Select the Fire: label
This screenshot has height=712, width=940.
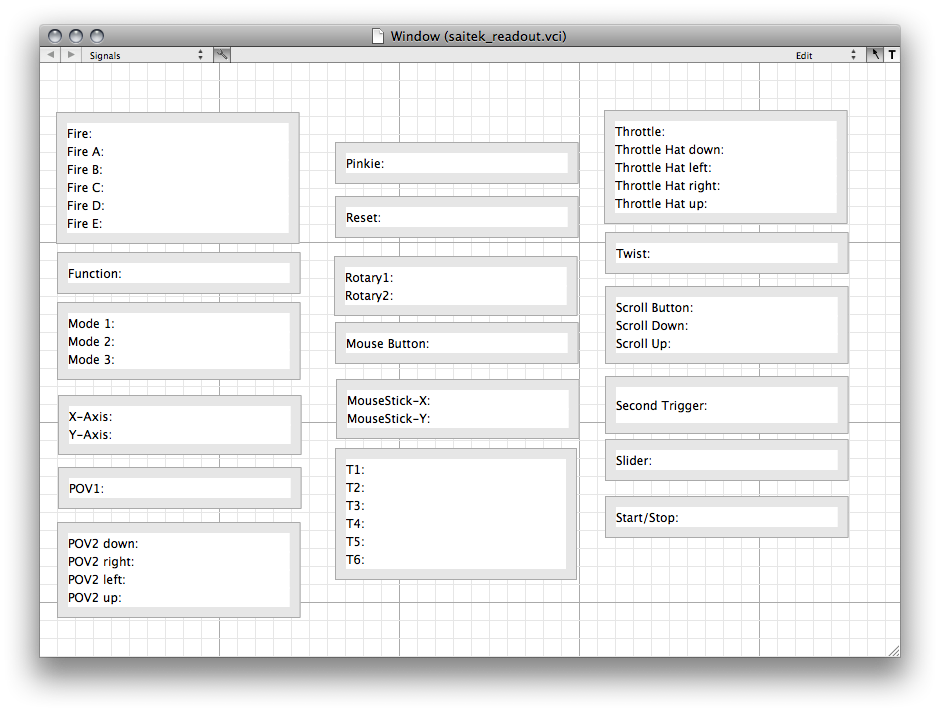(79, 134)
